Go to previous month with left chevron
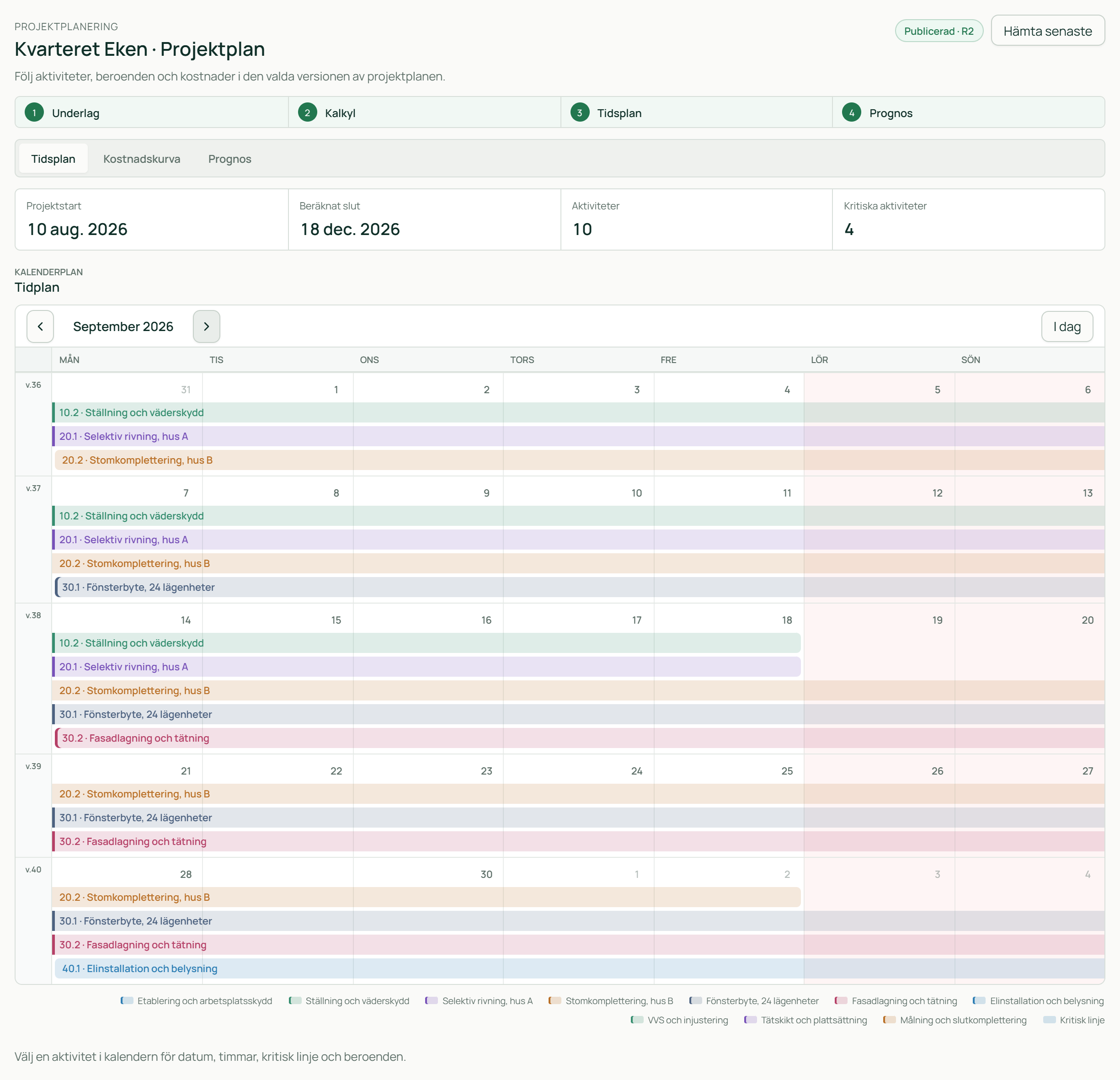Viewport: 1120px width, 1080px height. 40,326
